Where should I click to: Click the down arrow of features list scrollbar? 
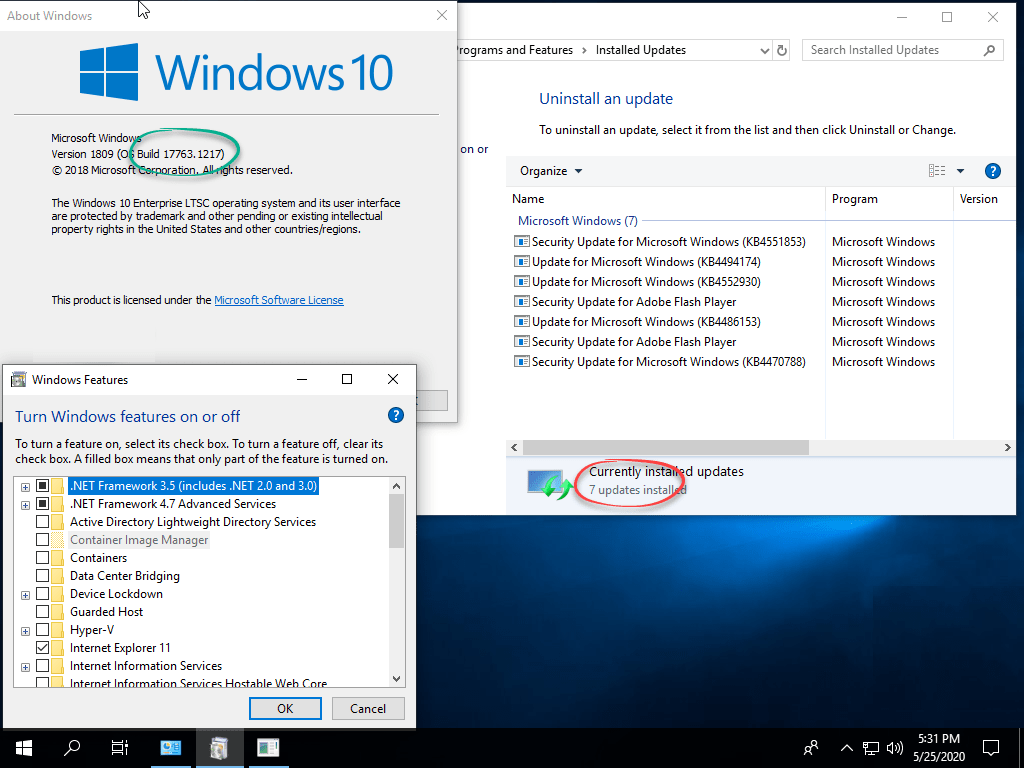396,679
